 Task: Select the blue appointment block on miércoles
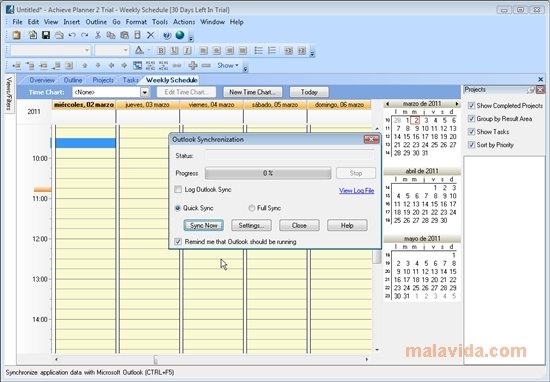[x=86, y=143]
